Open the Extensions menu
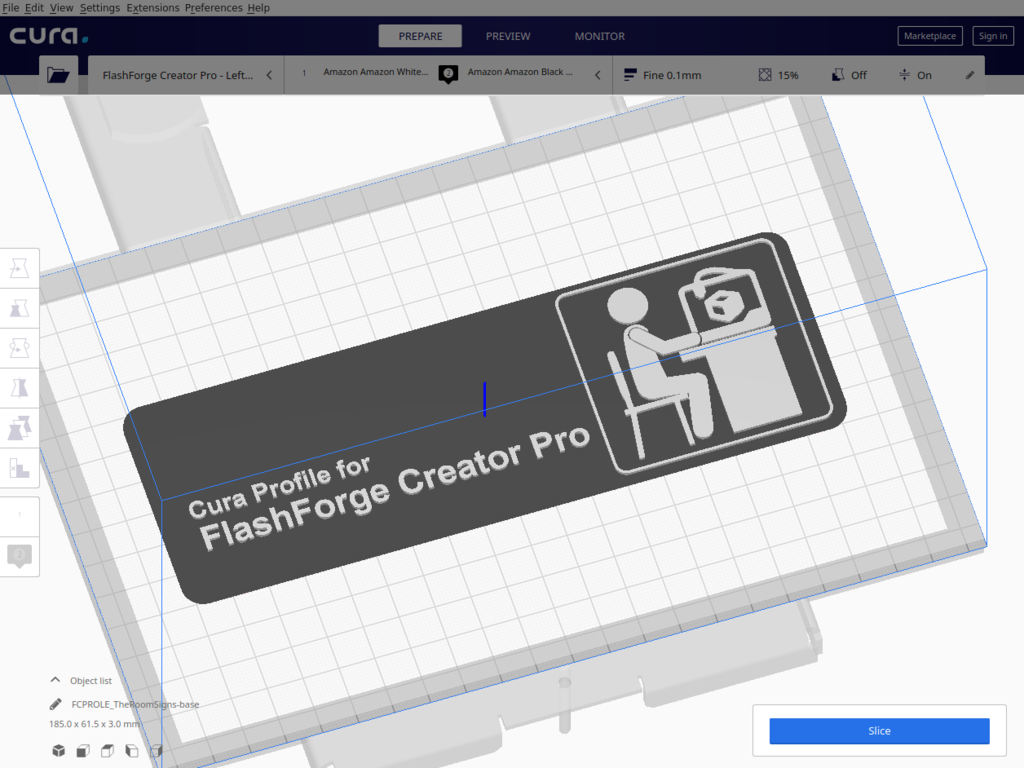Image resolution: width=1024 pixels, height=768 pixels. click(153, 8)
